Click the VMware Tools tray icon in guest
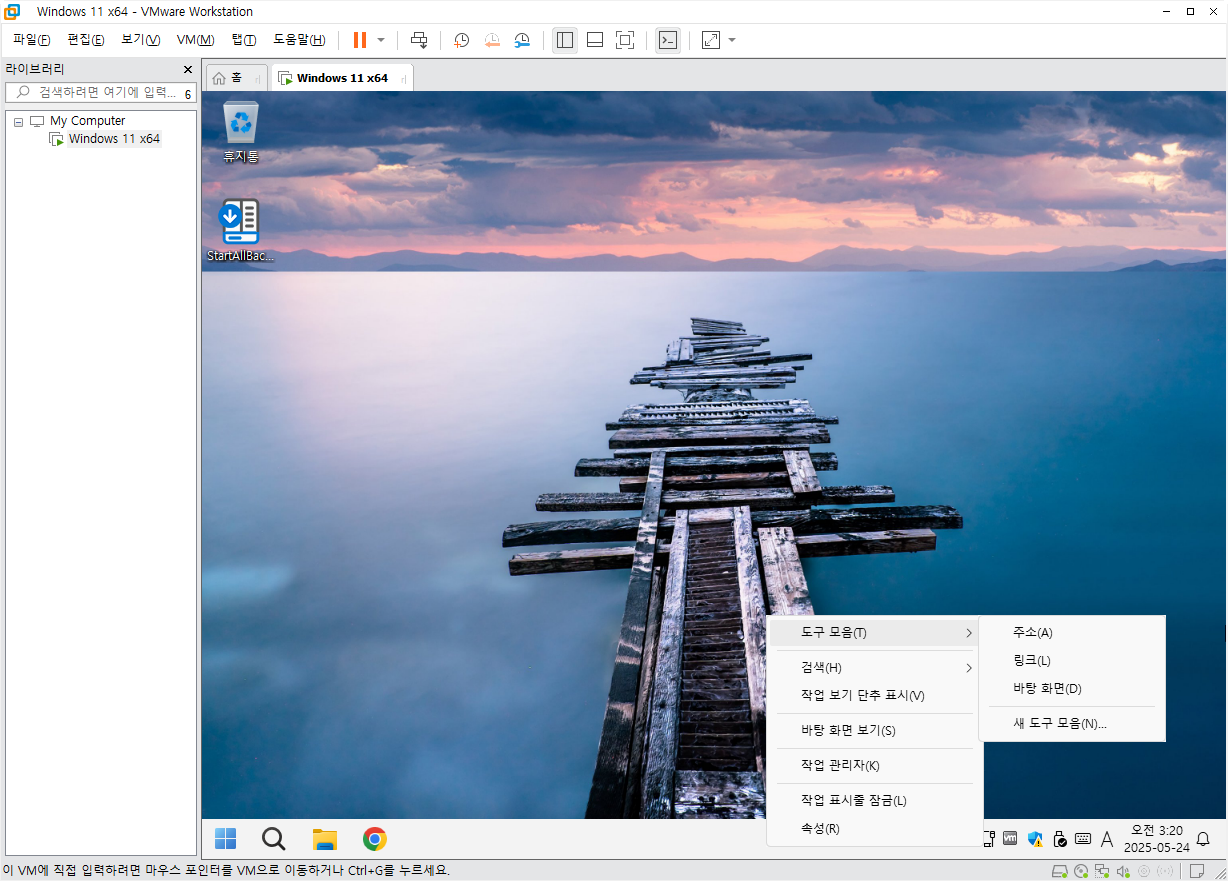Viewport: 1228px width, 881px height. click(x=1011, y=839)
